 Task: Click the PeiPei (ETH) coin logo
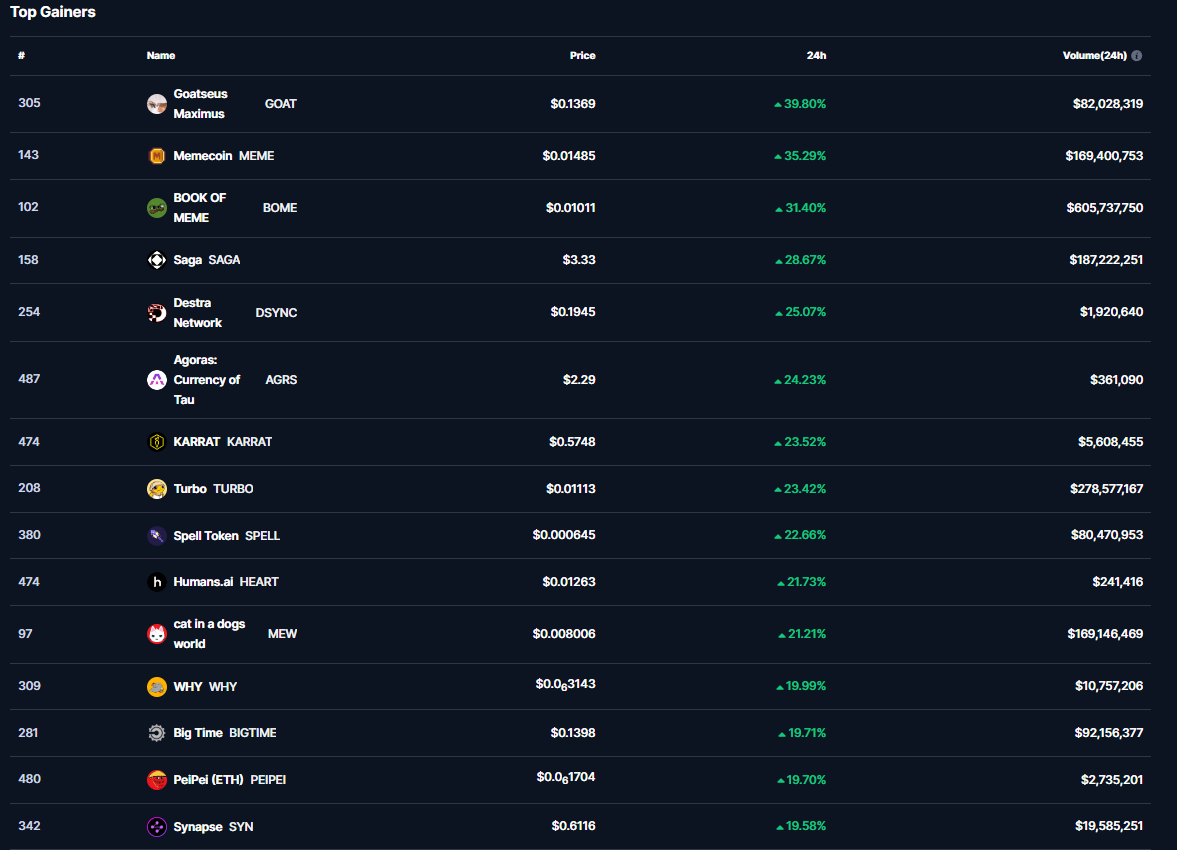coord(157,779)
